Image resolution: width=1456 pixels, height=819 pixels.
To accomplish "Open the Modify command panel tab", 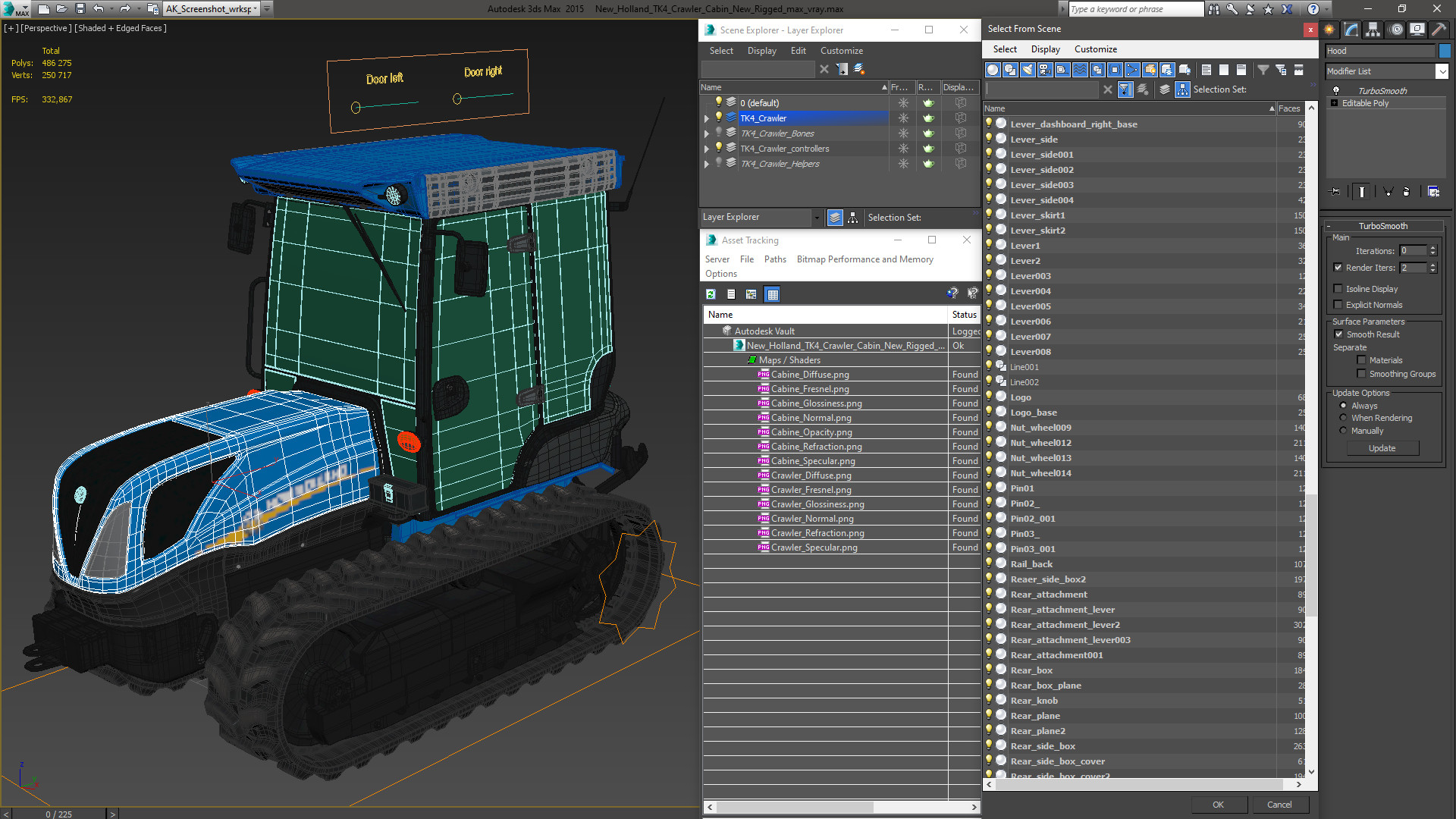I will click(x=1351, y=30).
